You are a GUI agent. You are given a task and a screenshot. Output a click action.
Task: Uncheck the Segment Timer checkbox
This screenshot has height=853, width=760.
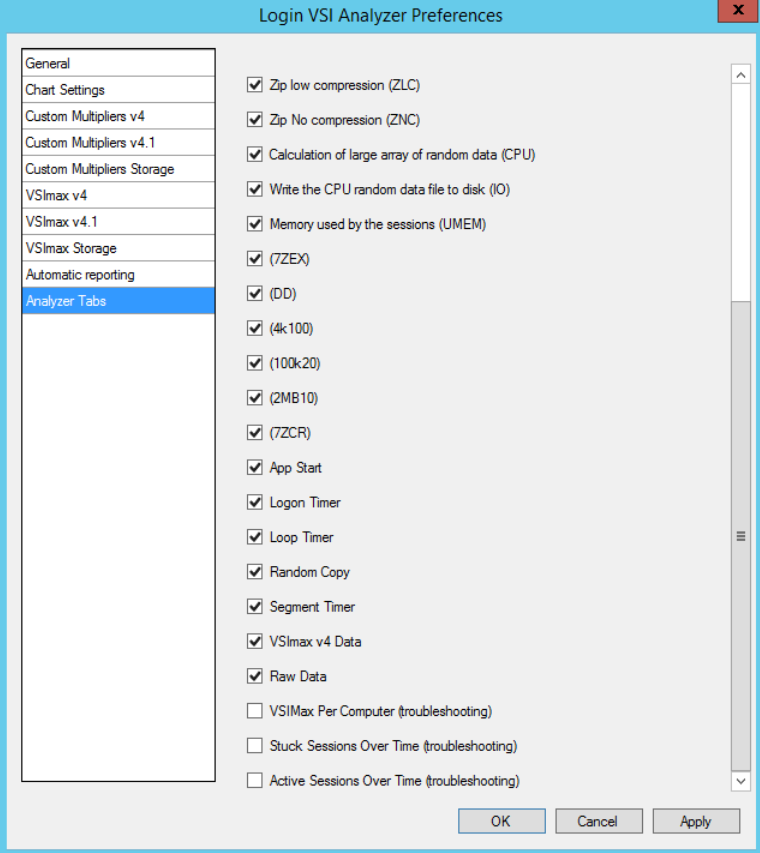point(255,607)
